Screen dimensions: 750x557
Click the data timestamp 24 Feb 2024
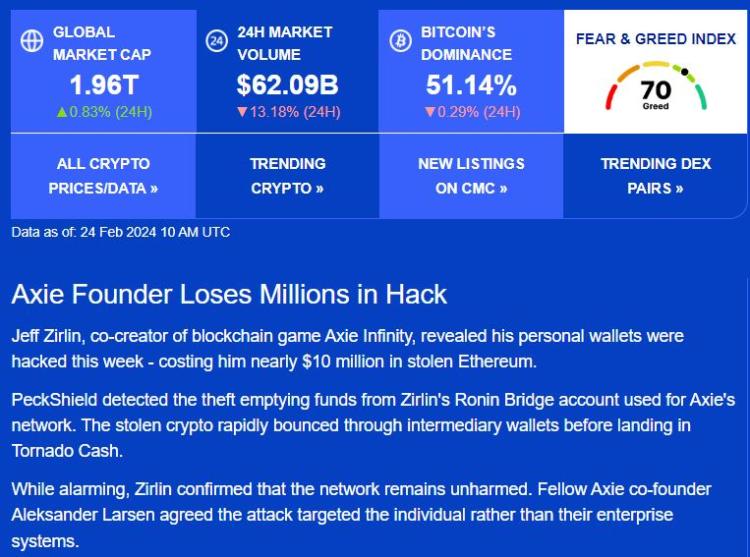[118, 232]
